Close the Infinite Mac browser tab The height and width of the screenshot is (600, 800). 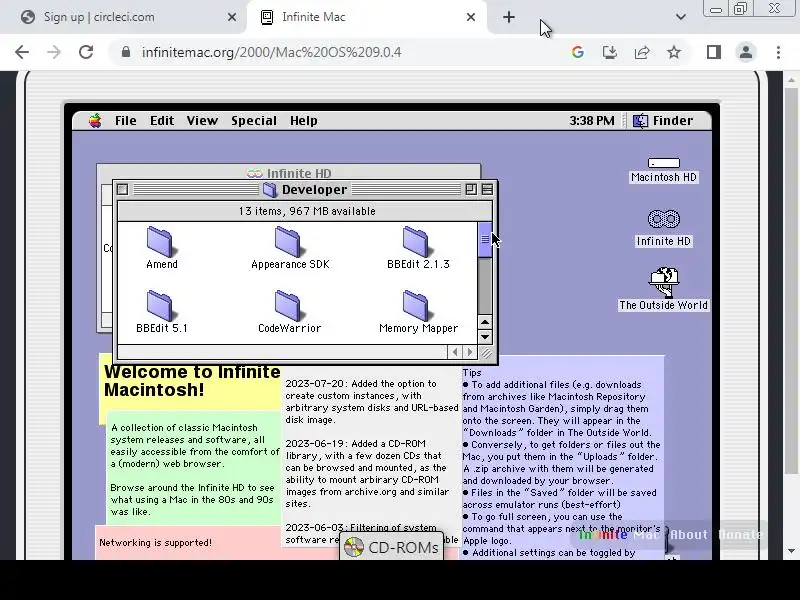471,17
